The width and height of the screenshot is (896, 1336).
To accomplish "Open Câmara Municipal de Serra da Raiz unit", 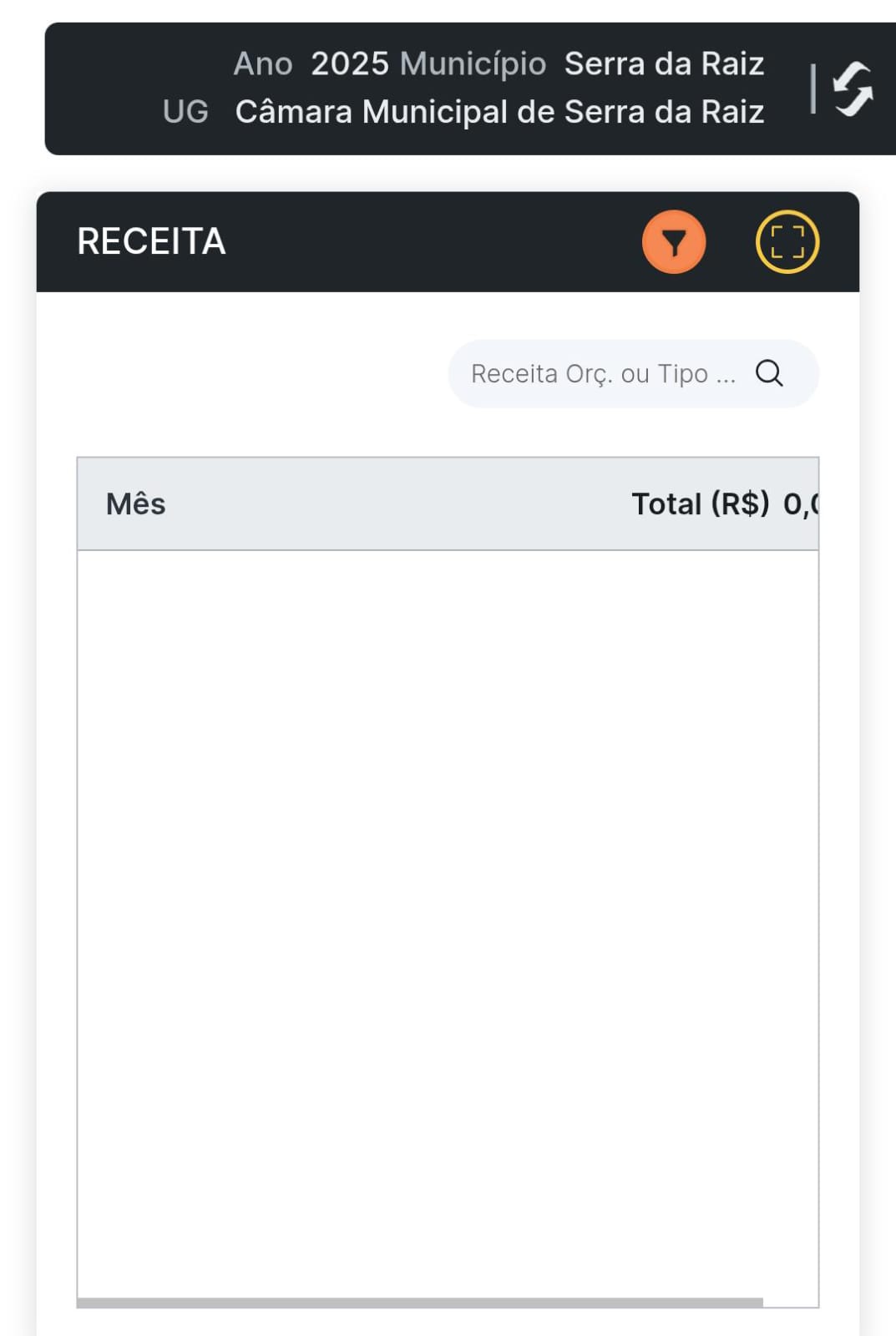I will point(499,112).
